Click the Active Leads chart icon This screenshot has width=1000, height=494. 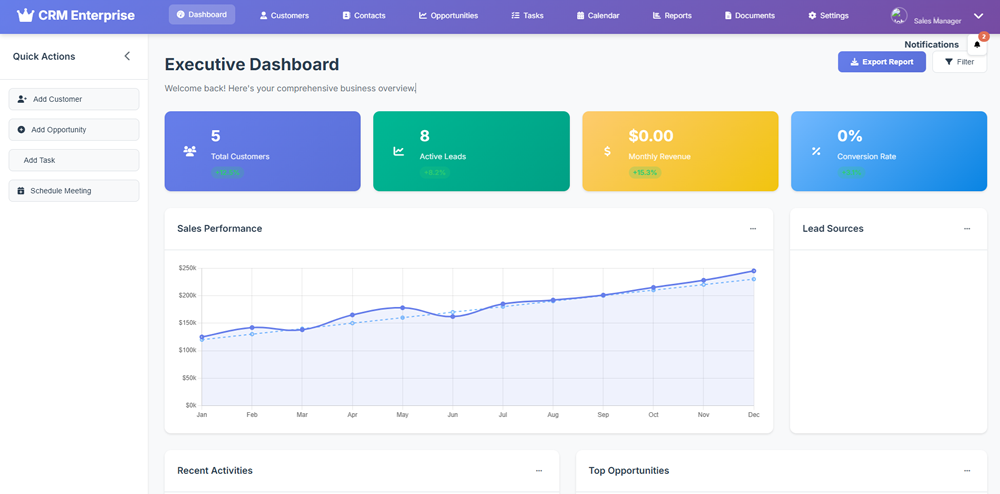[399, 152]
